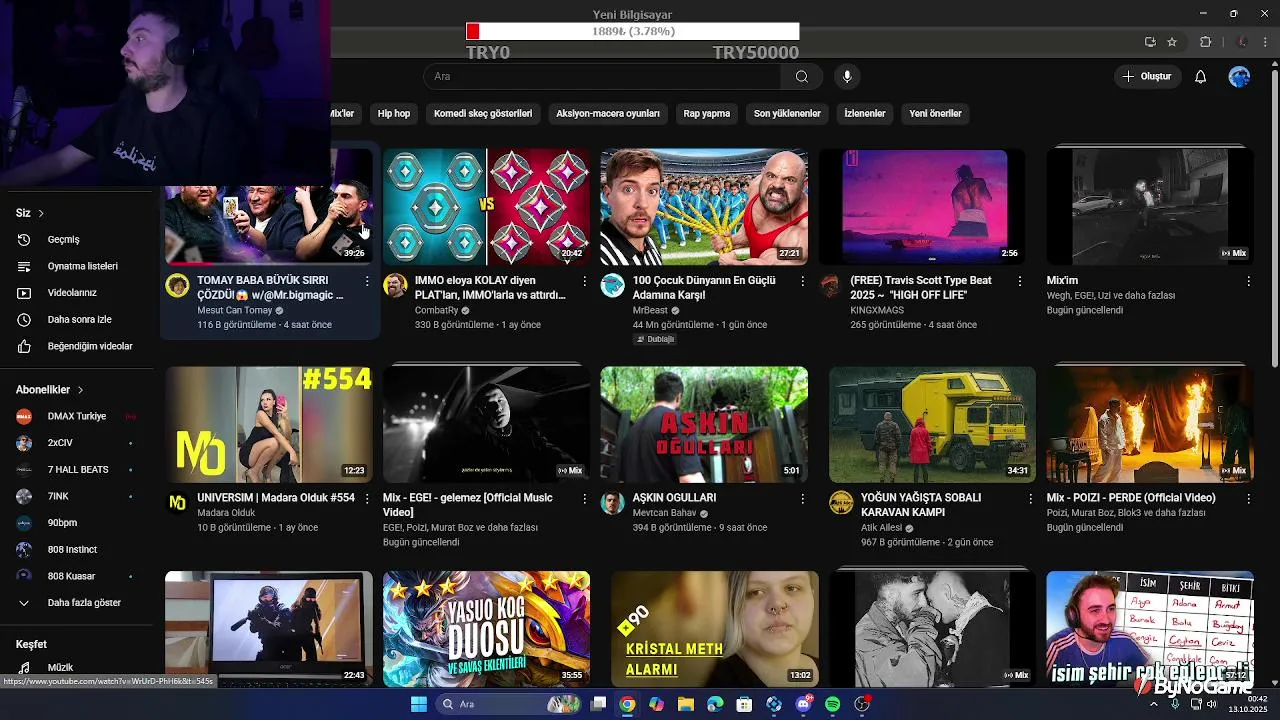This screenshot has width=1280, height=720.
Task: Open more options for Travis Scott beat
Action: coord(1020,281)
